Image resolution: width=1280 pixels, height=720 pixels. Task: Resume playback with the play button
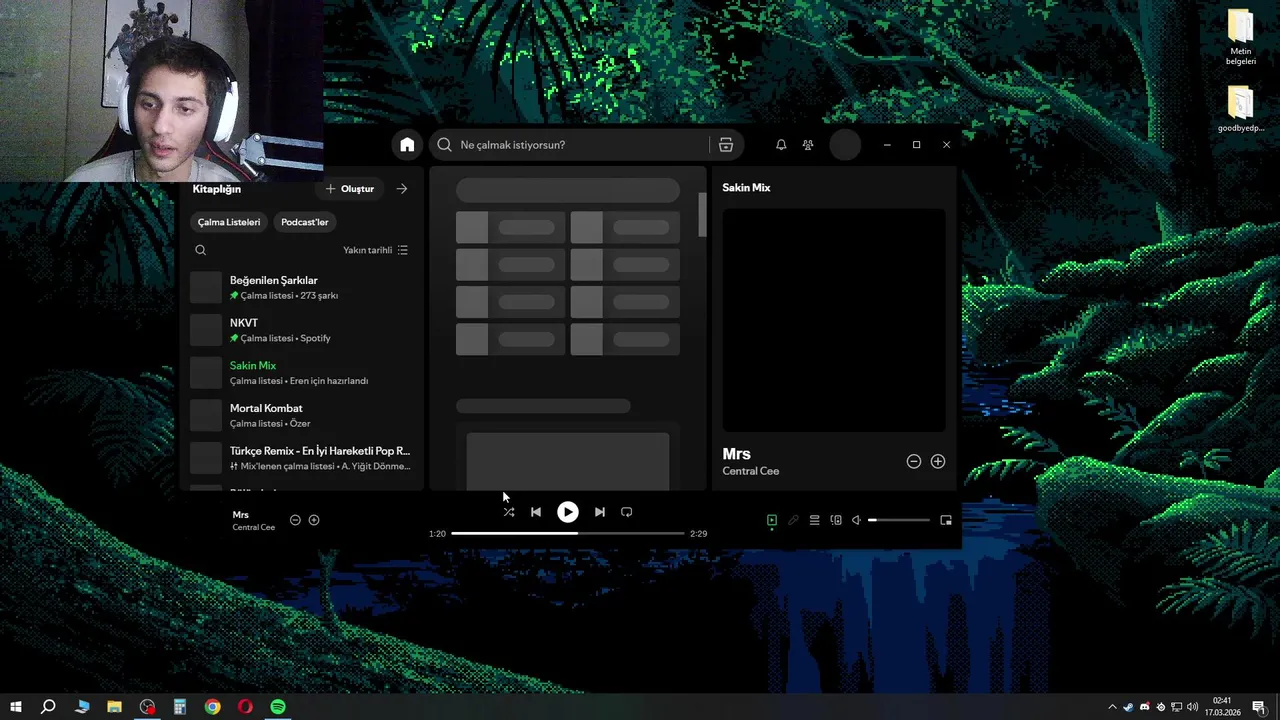pos(567,512)
